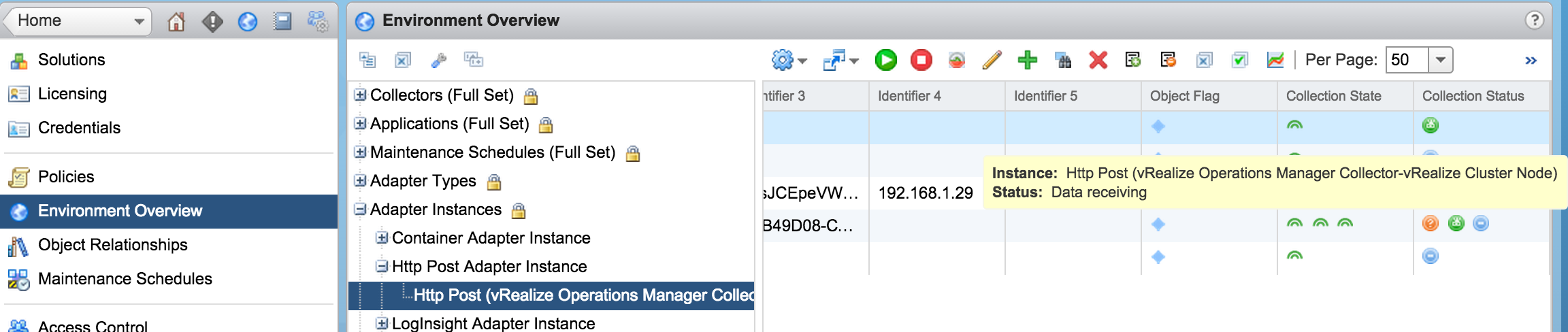Open the Per Page combo box arrow
This screenshot has width=1568, height=332.
[x=1440, y=60]
